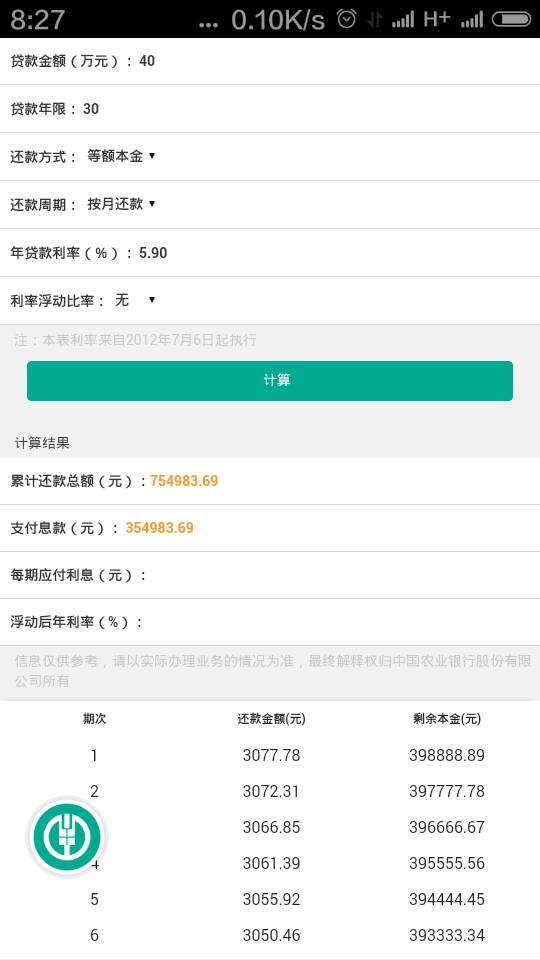Click the green 计算 button

(270, 381)
